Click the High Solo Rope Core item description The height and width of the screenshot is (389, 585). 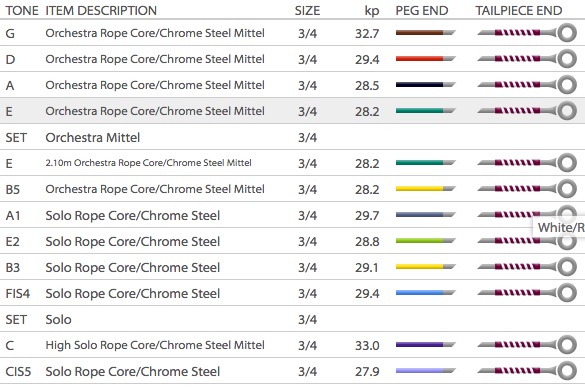point(155,345)
